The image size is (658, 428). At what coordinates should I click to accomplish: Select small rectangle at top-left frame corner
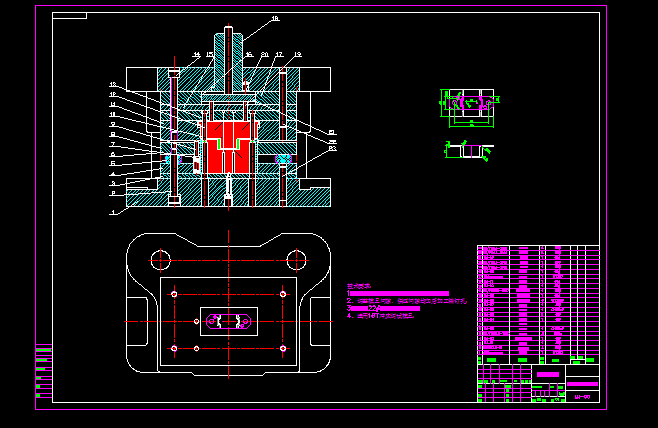point(70,16)
